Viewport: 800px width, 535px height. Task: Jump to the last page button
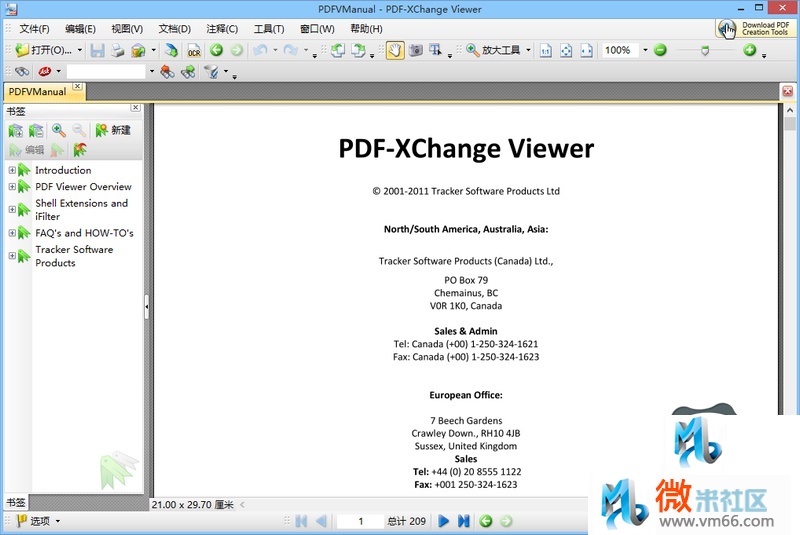tap(463, 521)
